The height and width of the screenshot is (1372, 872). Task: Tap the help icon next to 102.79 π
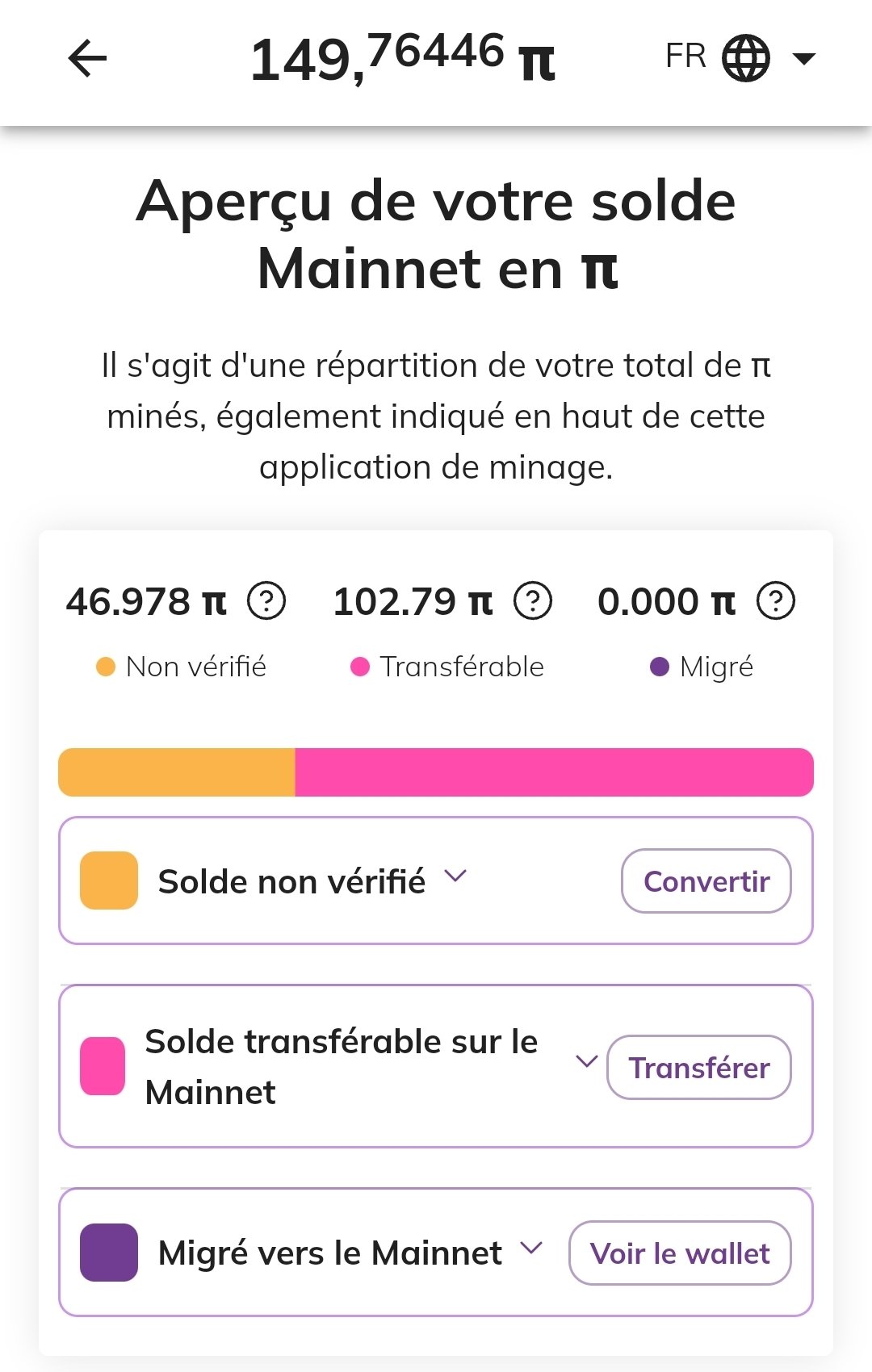[x=533, y=601]
